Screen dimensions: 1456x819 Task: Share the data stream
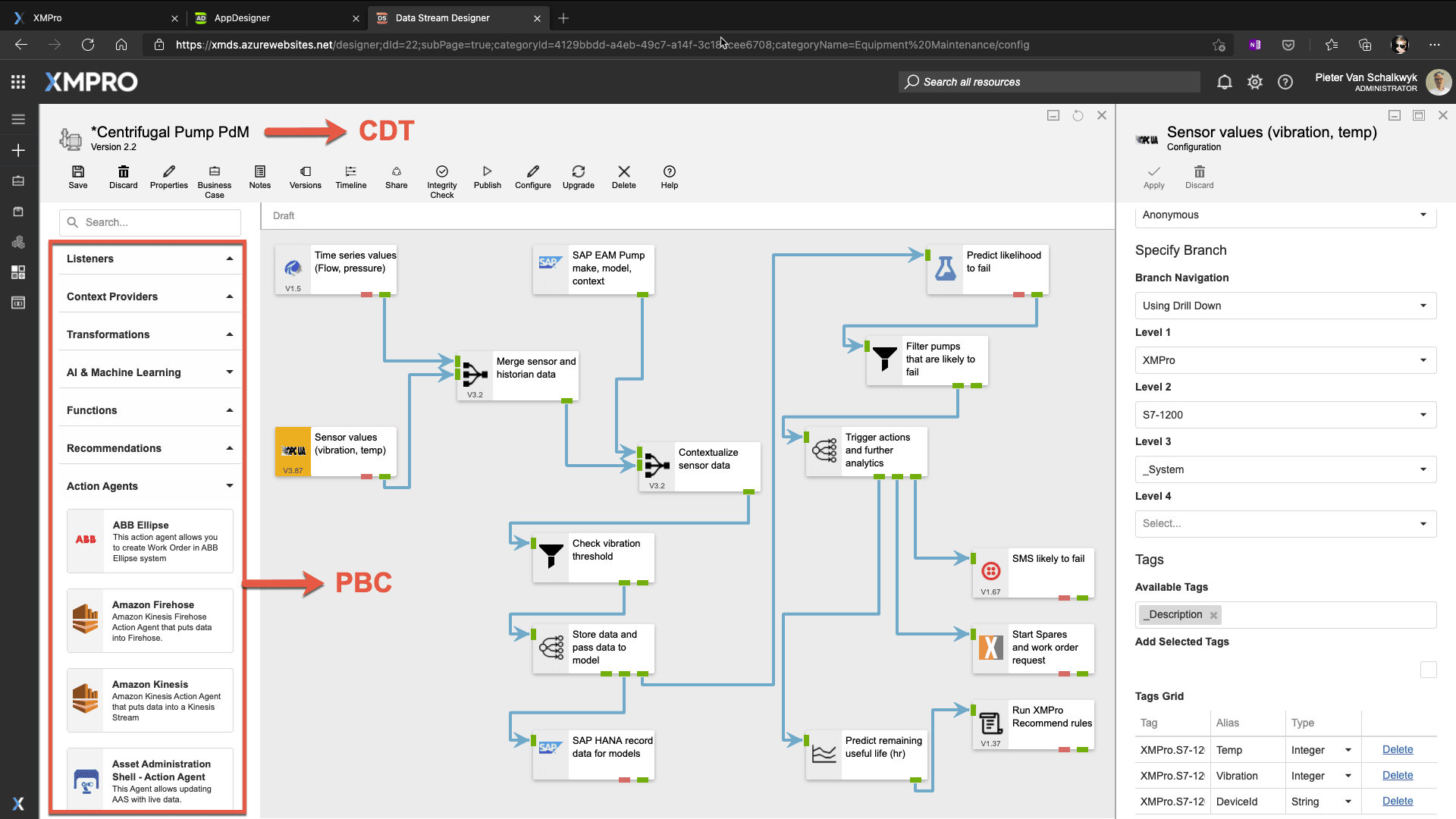[396, 177]
